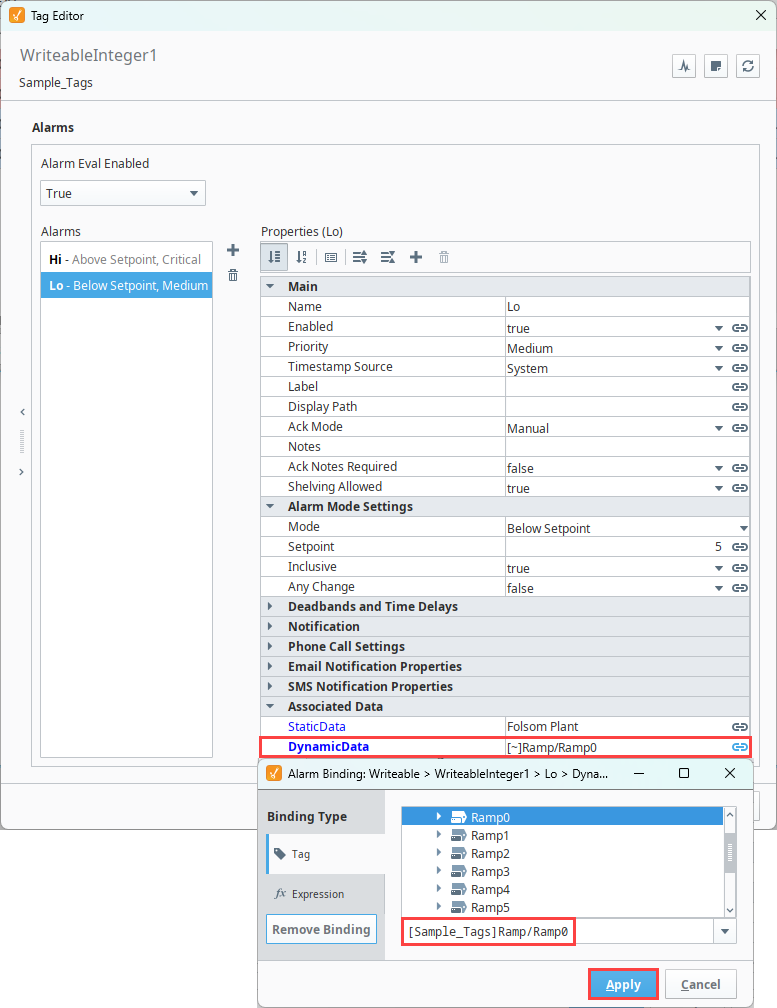The height and width of the screenshot is (1008, 777).
Task: Click binding link icon for Inclusive
Action: pyautogui.click(x=740, y=568)
